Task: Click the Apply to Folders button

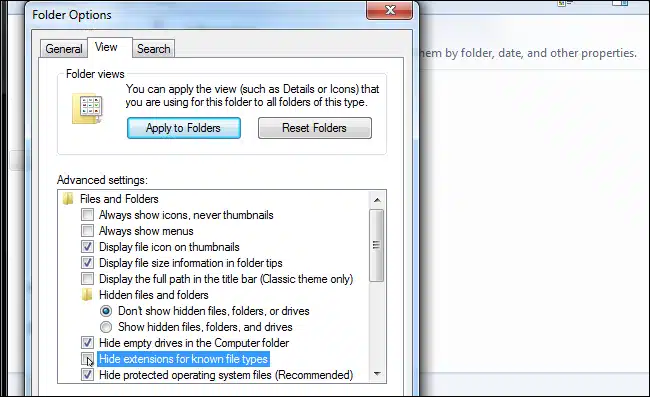Action: [184, 128]
